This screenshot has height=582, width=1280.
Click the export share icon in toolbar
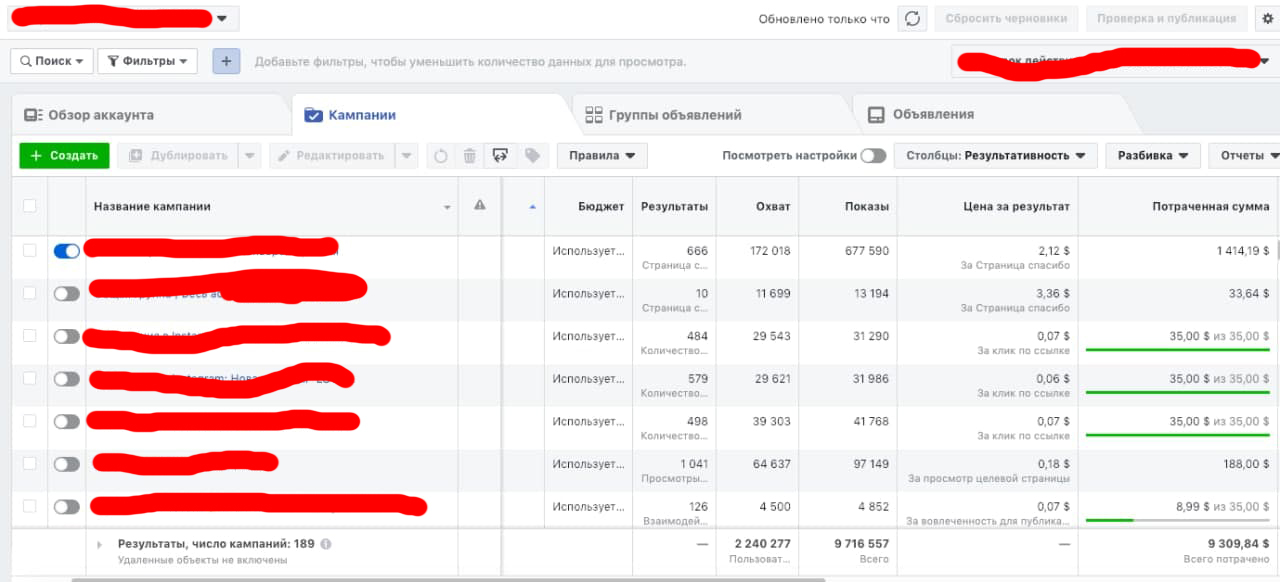[x=501, y=156]
